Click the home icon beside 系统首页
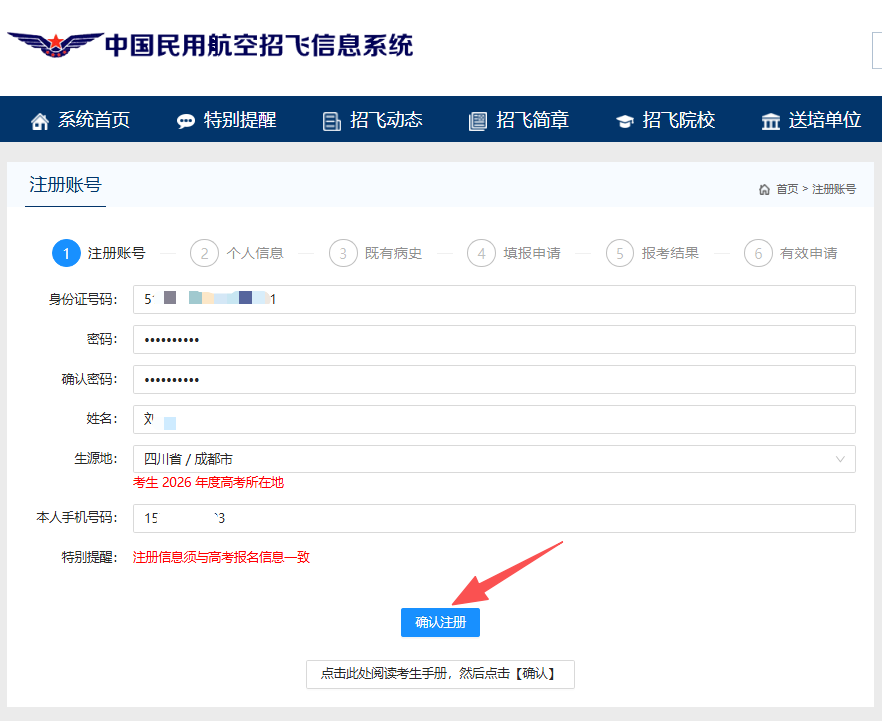The image size is (882, 721). coord(40,121)
